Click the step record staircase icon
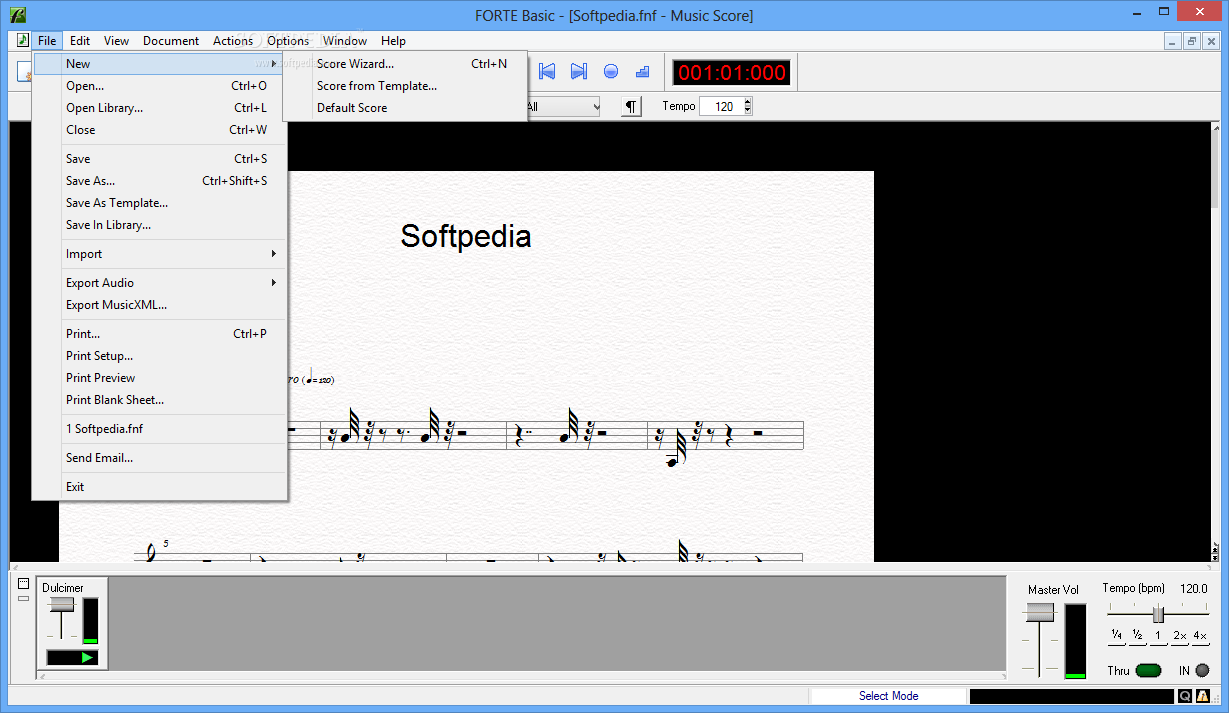 pos(643,71)
